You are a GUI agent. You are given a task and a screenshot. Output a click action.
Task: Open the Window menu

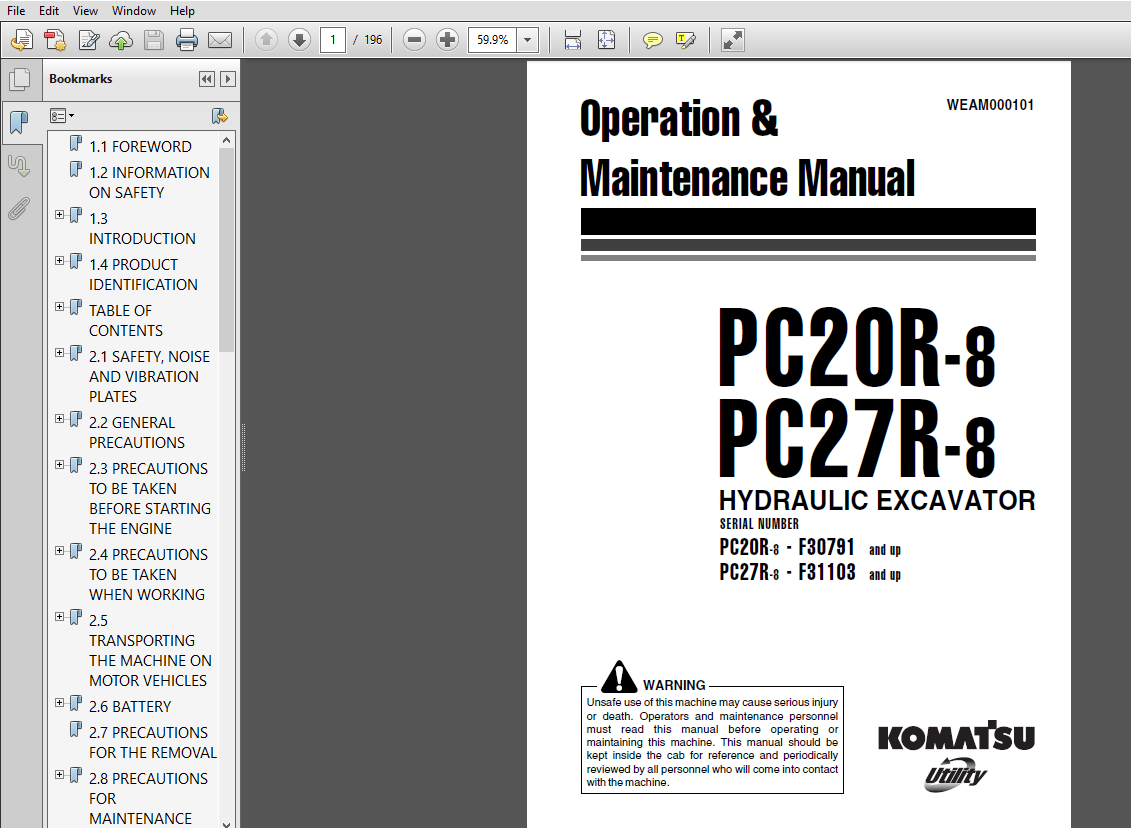134,11
